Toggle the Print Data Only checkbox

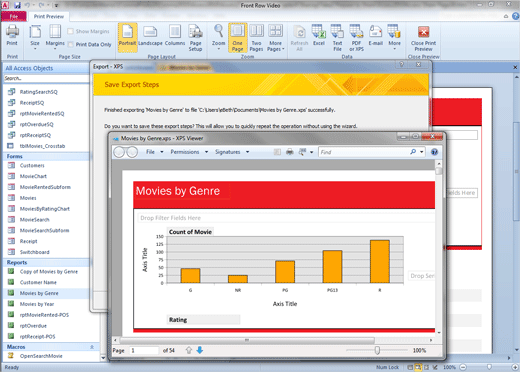click(x=70, y=44)
